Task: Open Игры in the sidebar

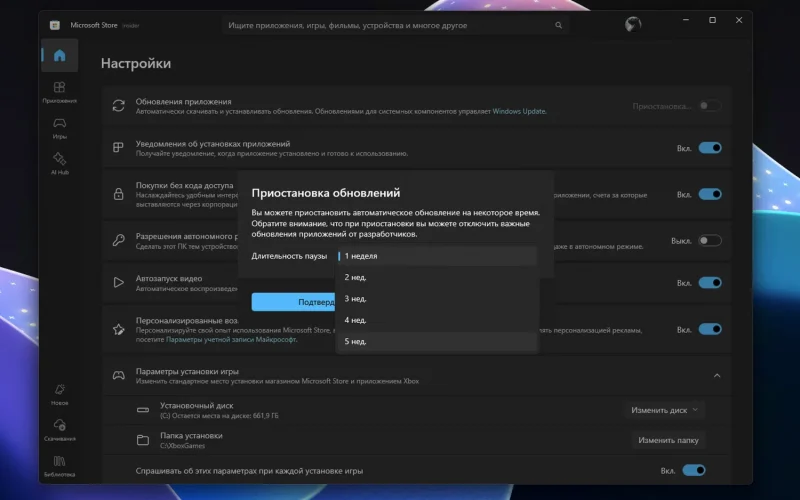Action: click(x=60, y=128)
